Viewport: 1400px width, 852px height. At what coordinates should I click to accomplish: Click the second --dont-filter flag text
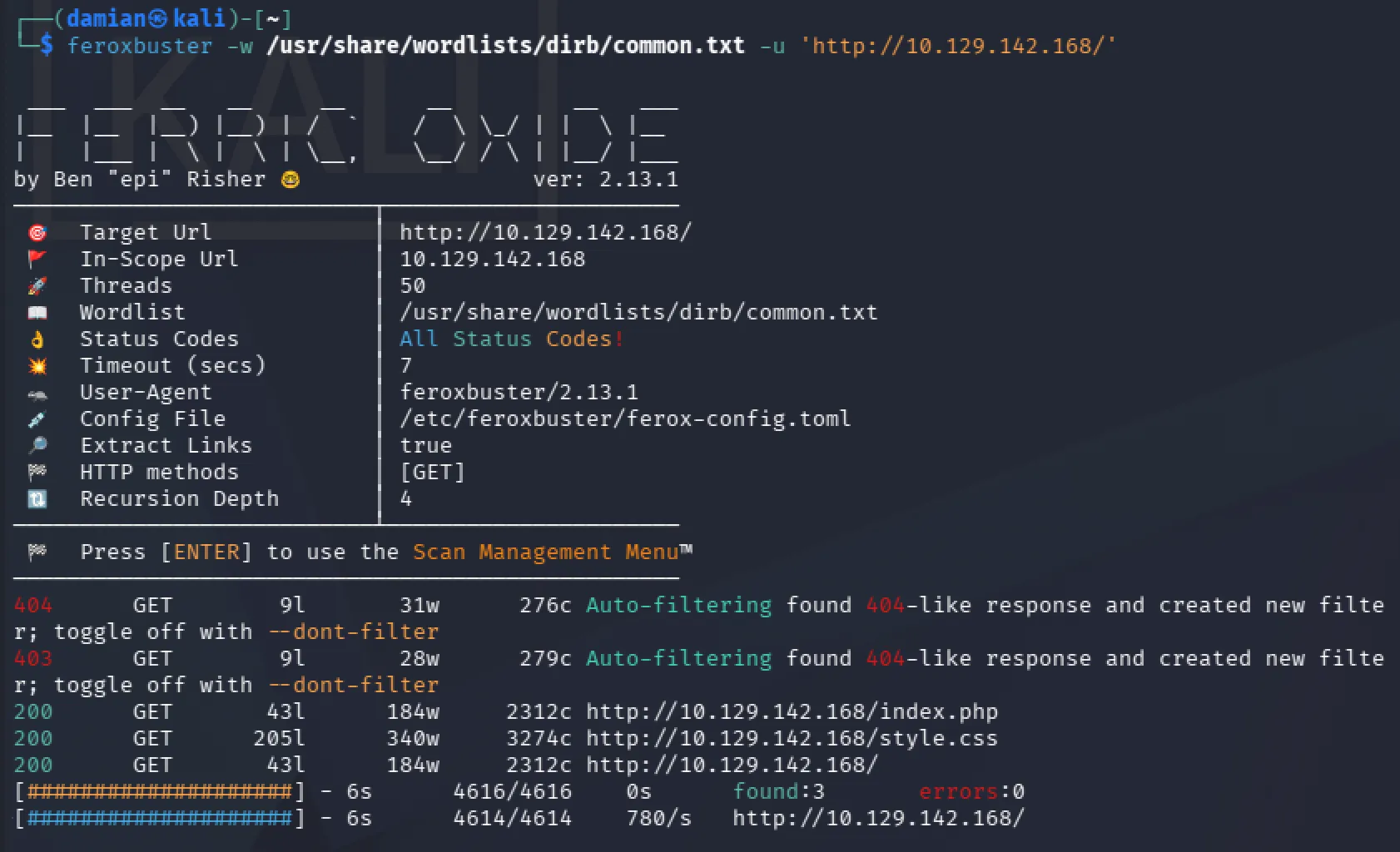tap(353, 685)
